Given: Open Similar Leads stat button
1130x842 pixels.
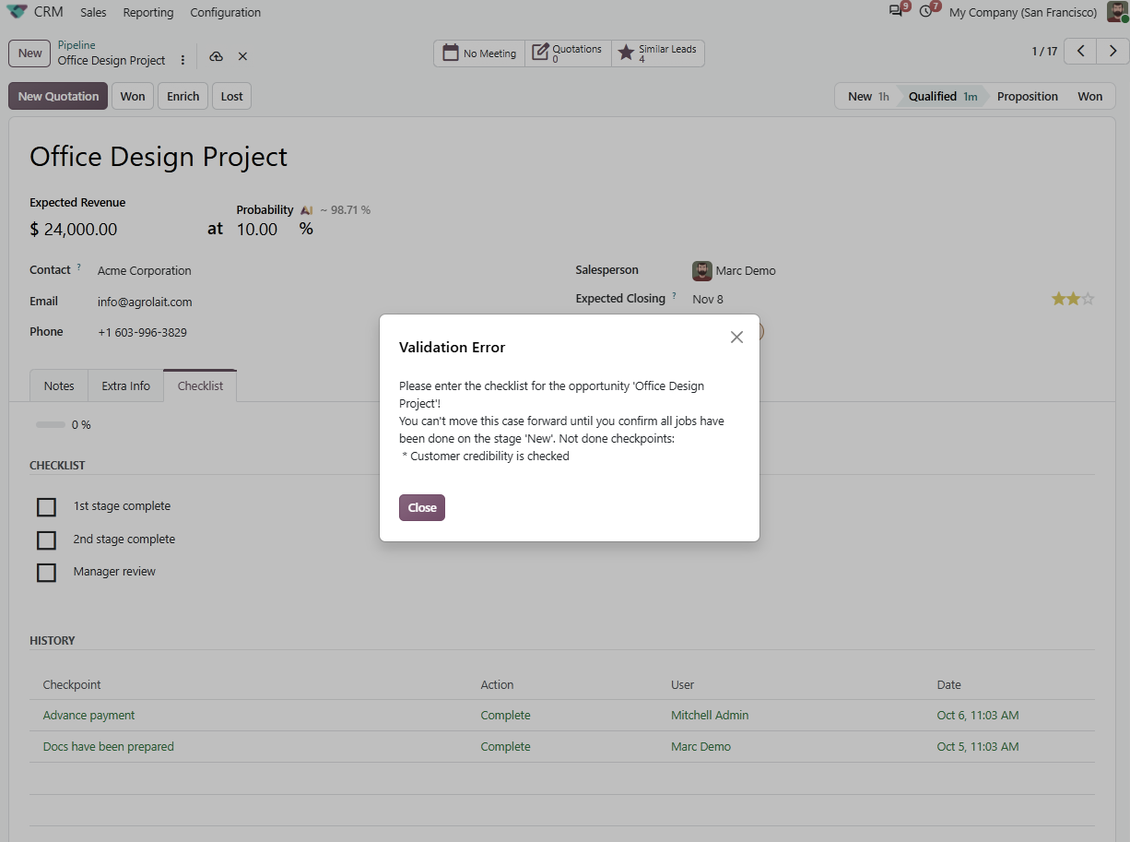Looking at the screenshot, I should (658, 53).
